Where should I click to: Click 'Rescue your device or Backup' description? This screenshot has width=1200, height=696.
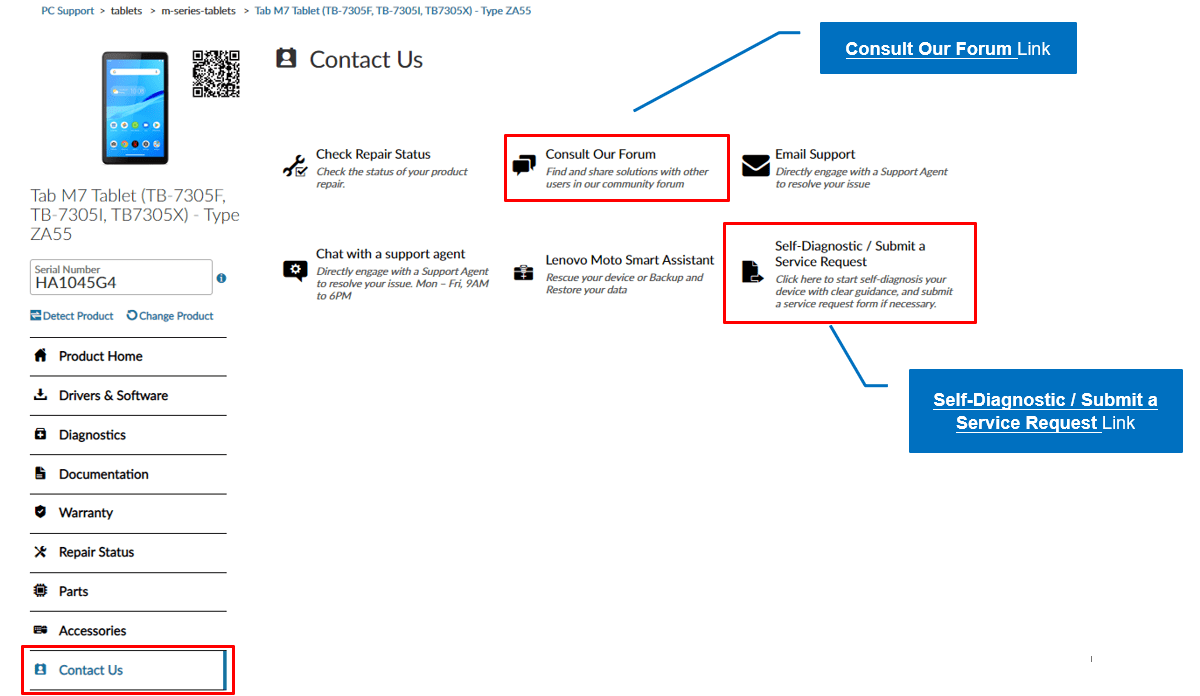pyautogui.click(x=624, y=284)
